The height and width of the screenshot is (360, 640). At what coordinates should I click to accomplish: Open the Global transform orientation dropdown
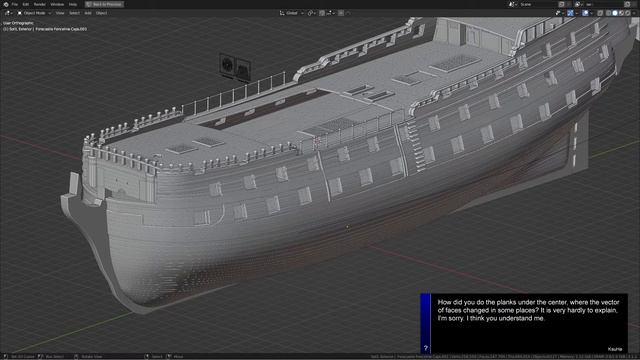[x=291, y=13]
